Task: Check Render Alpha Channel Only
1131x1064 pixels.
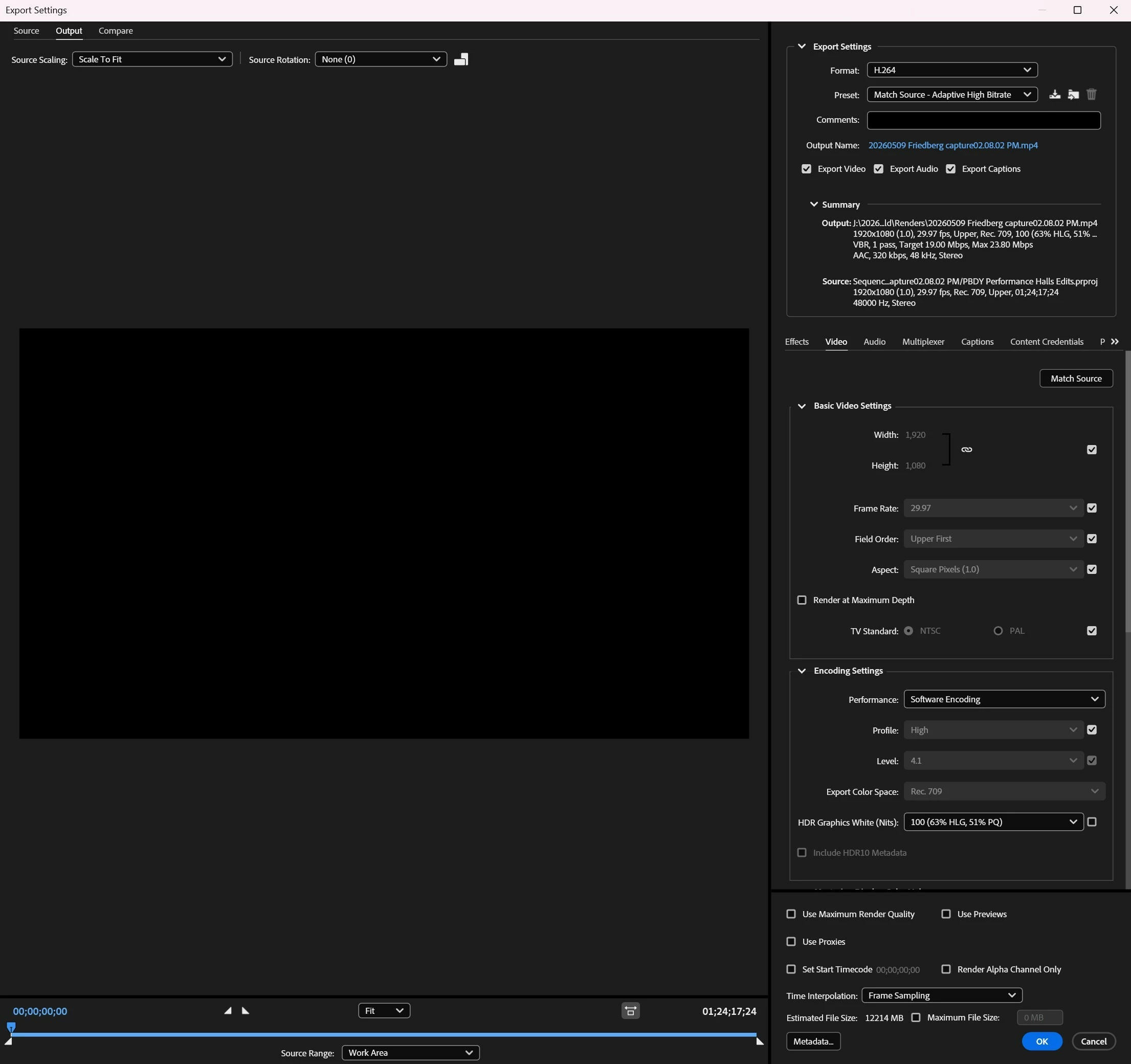Action: [946, 969]
